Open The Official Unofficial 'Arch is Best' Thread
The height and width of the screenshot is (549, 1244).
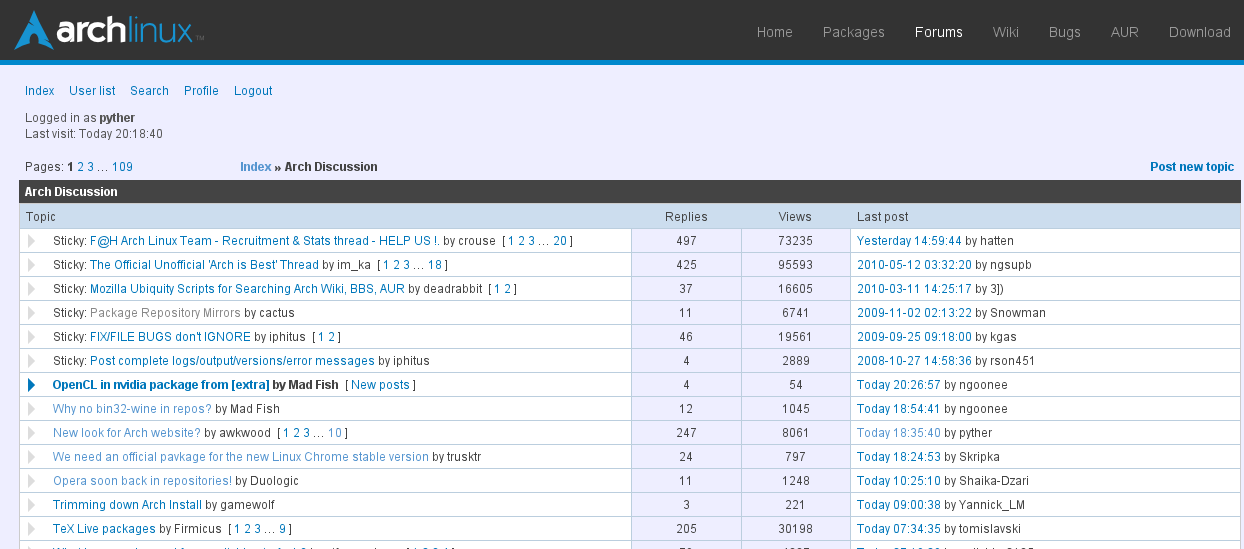204,265
